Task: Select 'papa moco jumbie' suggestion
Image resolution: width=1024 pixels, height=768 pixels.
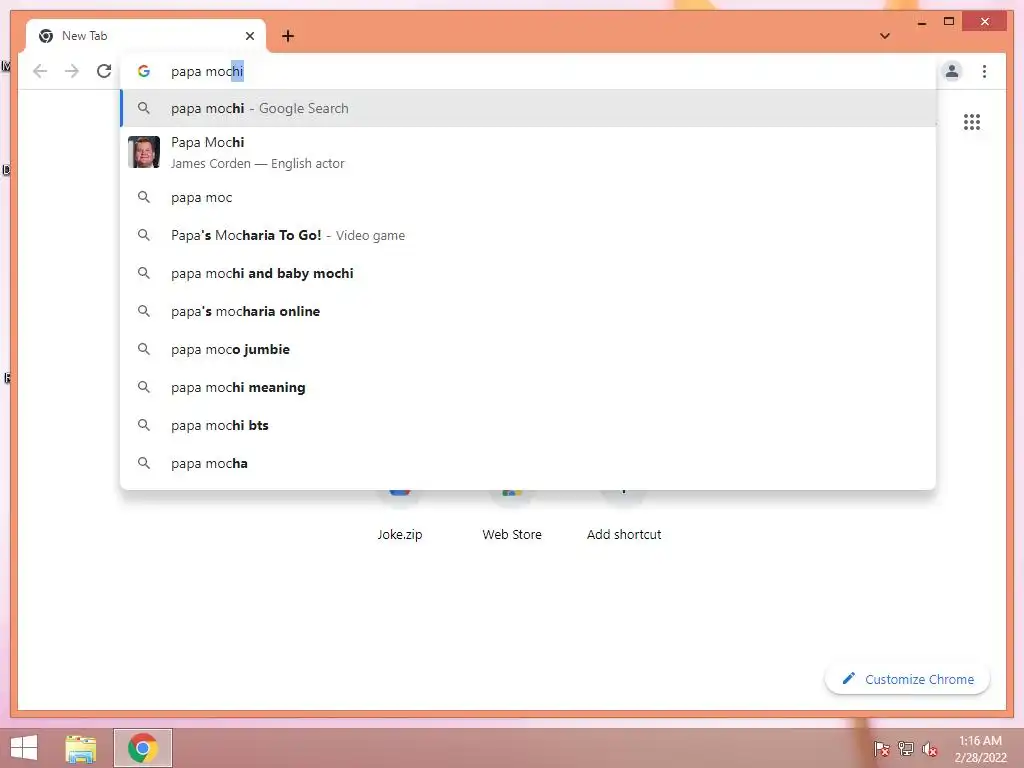Action: (528, 349)
